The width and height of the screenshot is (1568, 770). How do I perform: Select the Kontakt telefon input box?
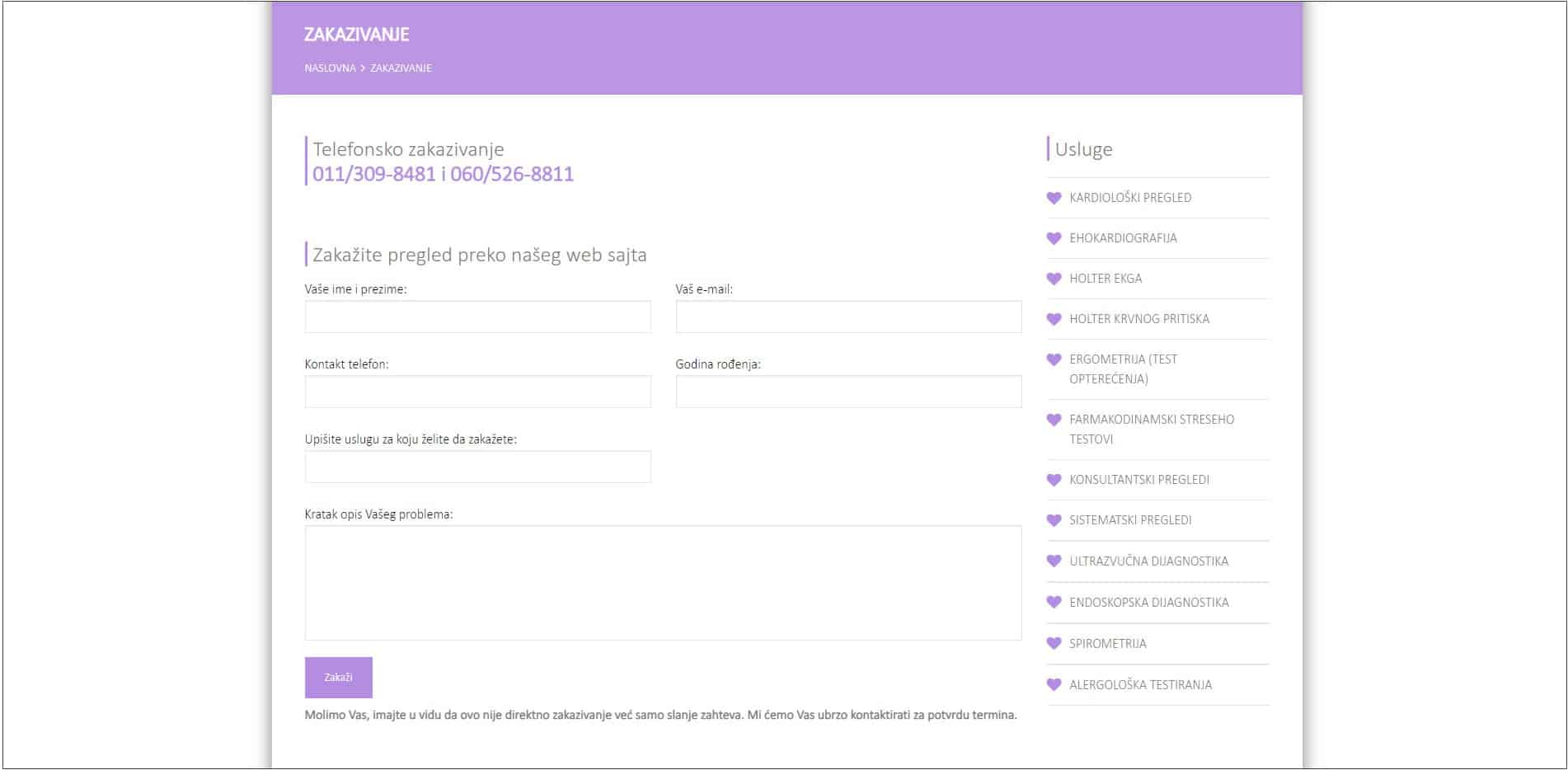[x=477, y=392]
